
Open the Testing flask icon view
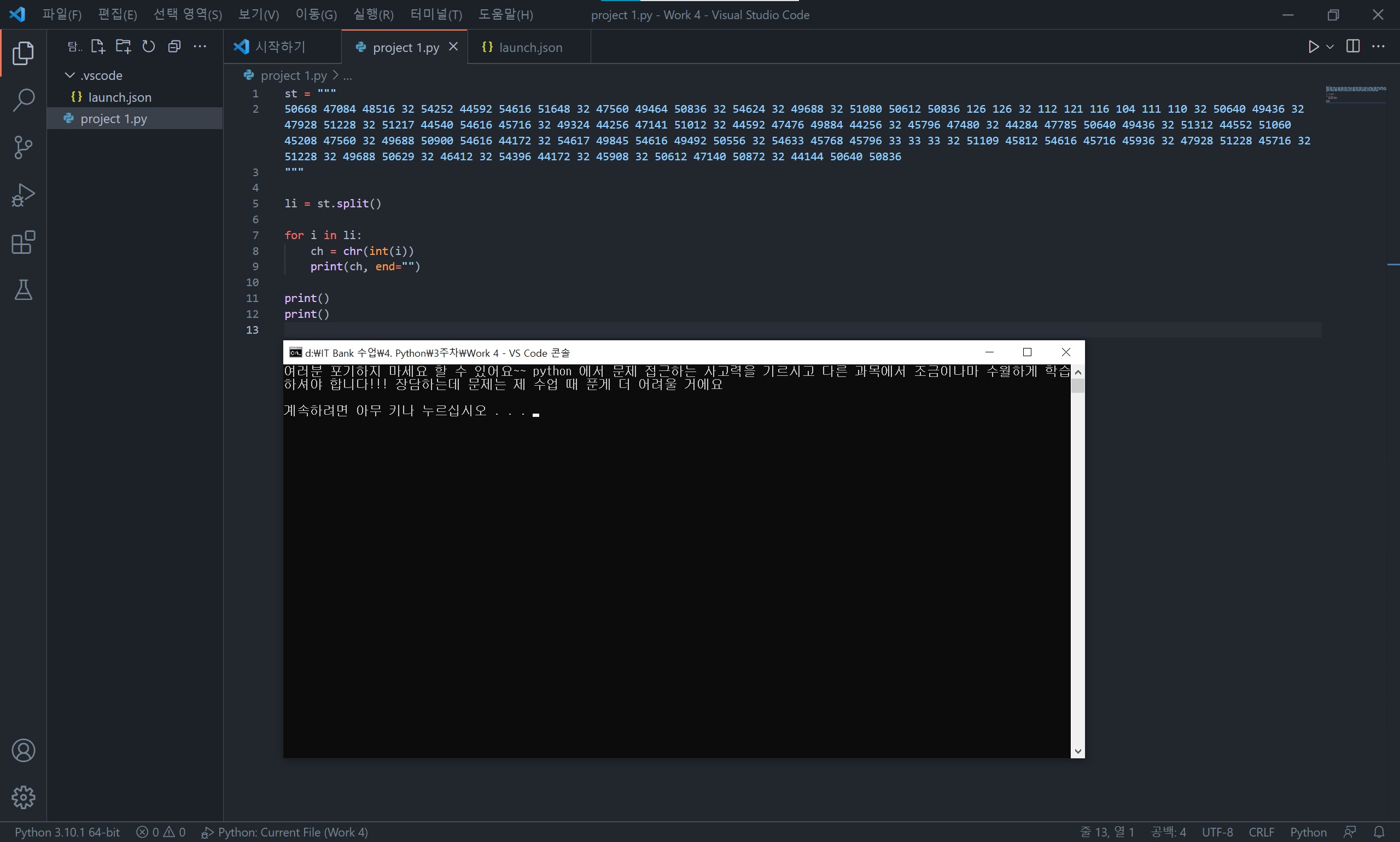[x=22, y=290]
